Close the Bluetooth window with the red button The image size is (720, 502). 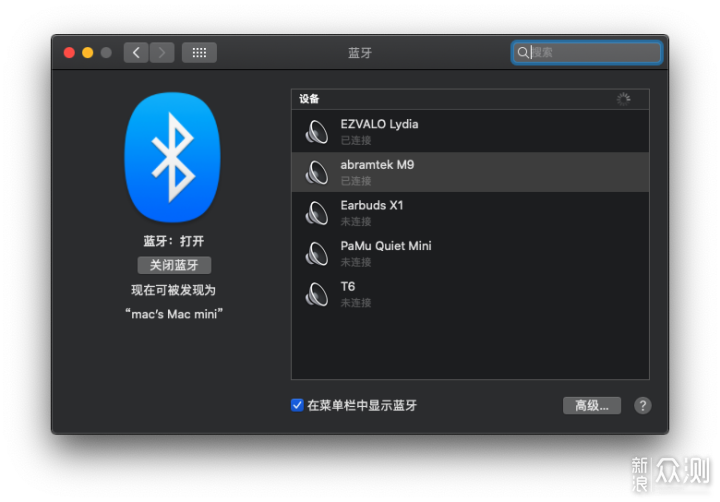click(x=69, y=53)
